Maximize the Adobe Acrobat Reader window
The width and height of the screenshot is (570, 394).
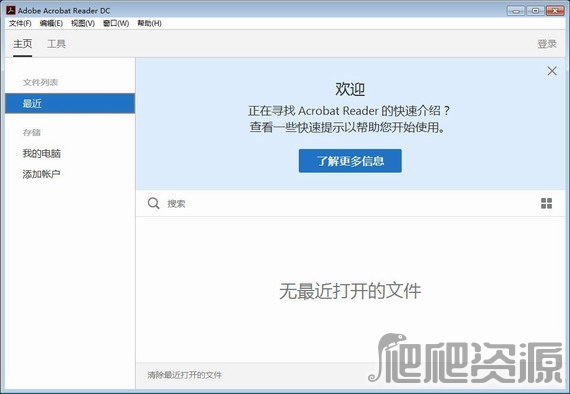point(535,11)
